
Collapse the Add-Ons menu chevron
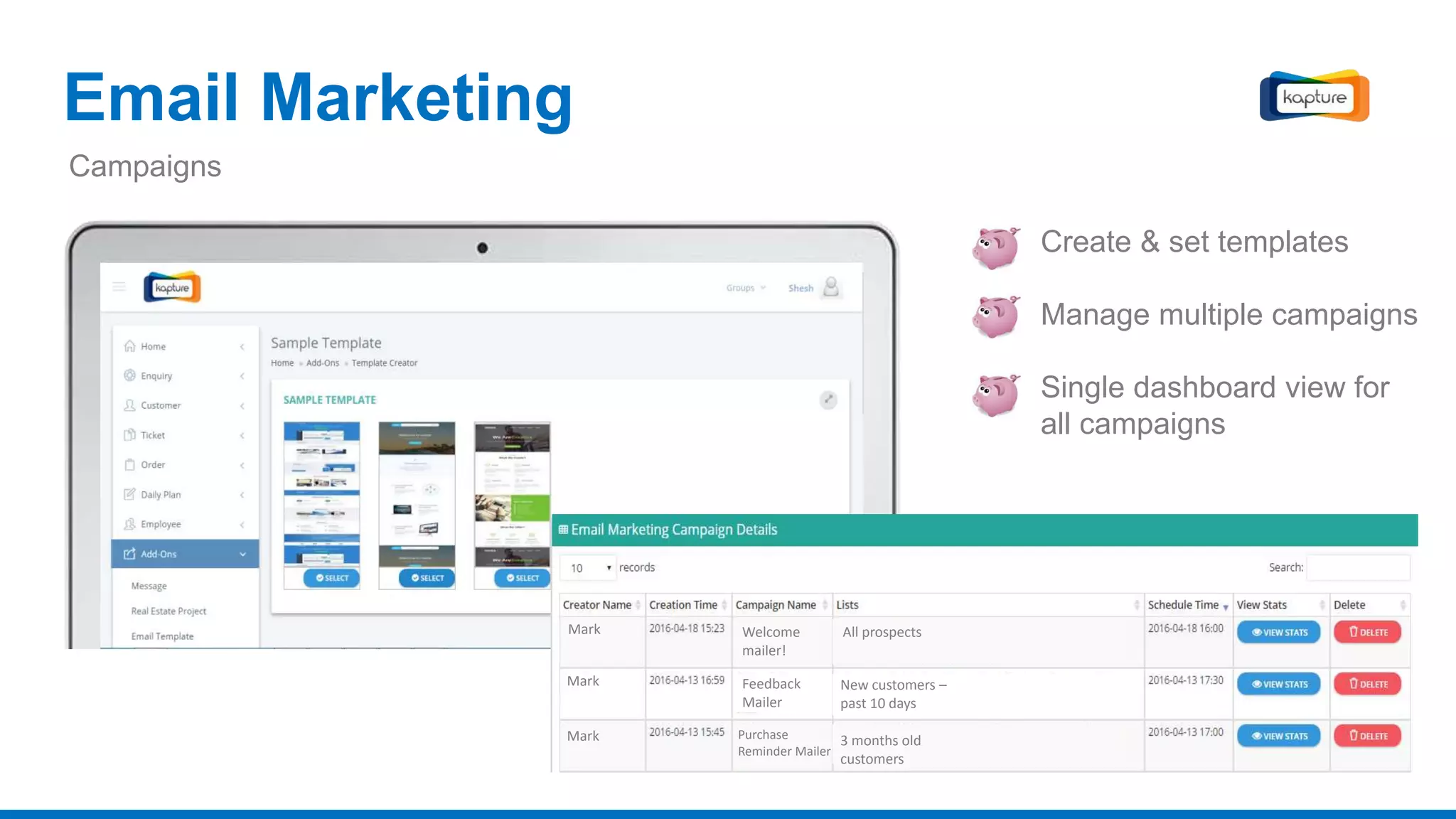(x=242, y=555)
